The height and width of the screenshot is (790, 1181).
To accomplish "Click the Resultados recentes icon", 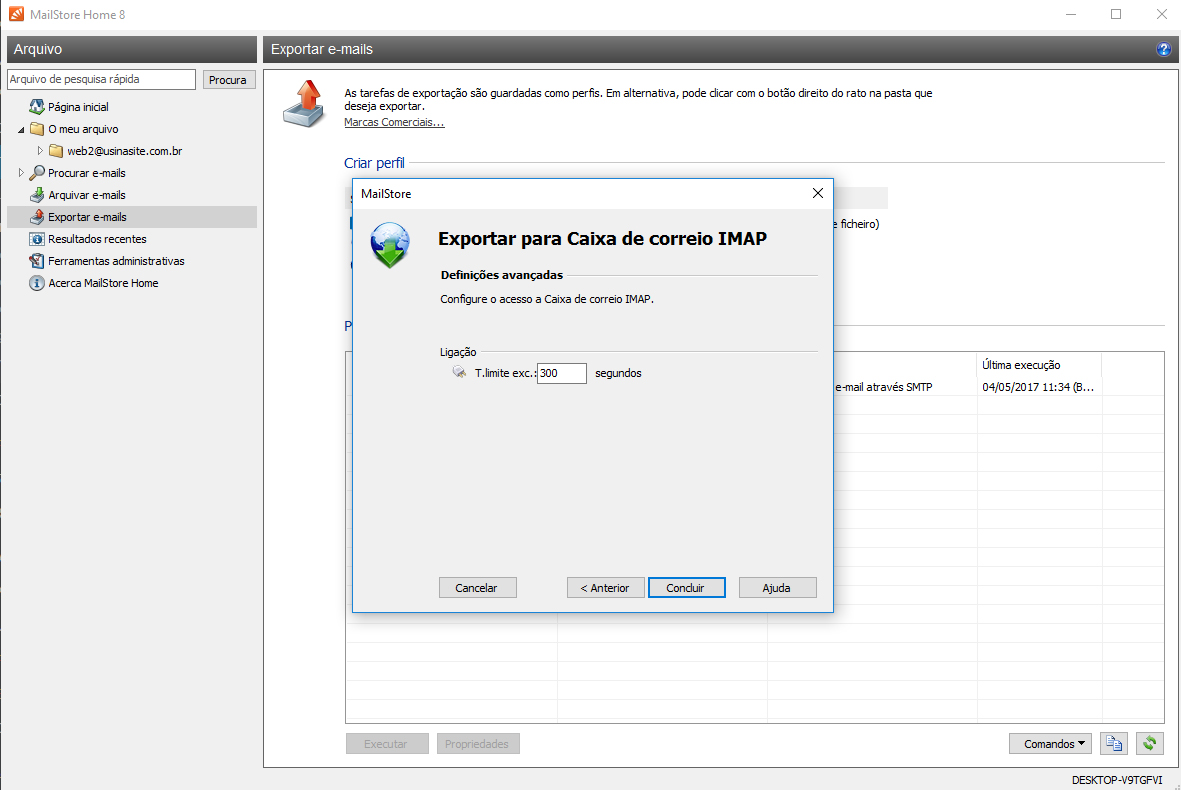I will [x=37, y=239].
